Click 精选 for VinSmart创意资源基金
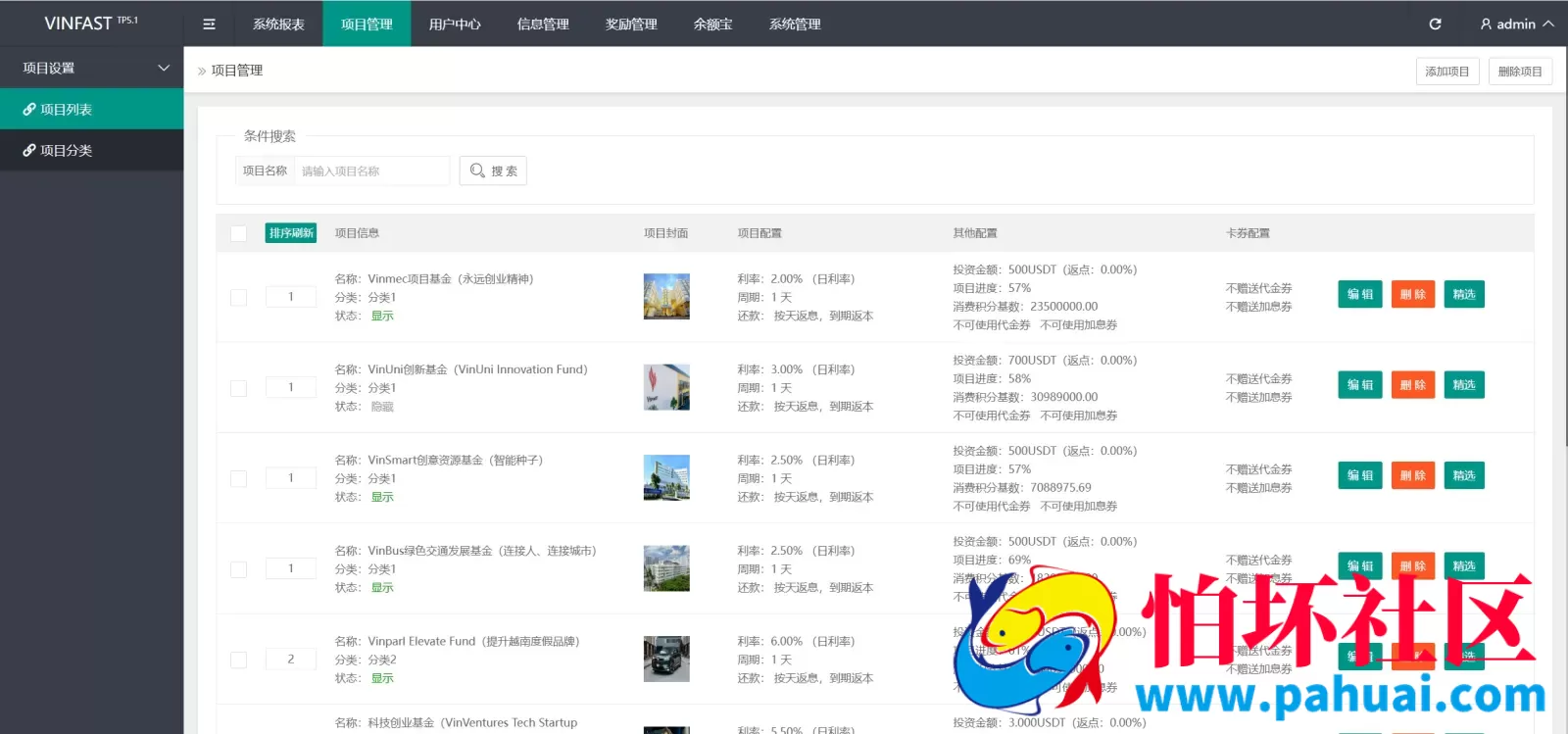Viewport: 1568px width, 734px height. click(x=1464, y=475)
